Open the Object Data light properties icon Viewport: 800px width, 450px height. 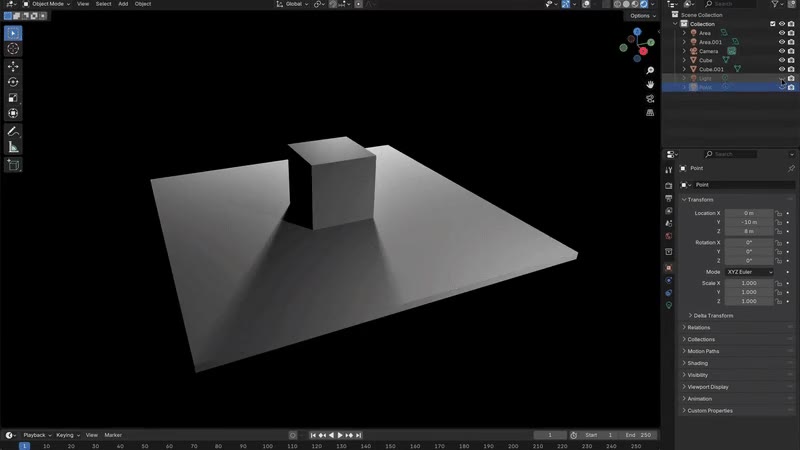pos(668,305)
